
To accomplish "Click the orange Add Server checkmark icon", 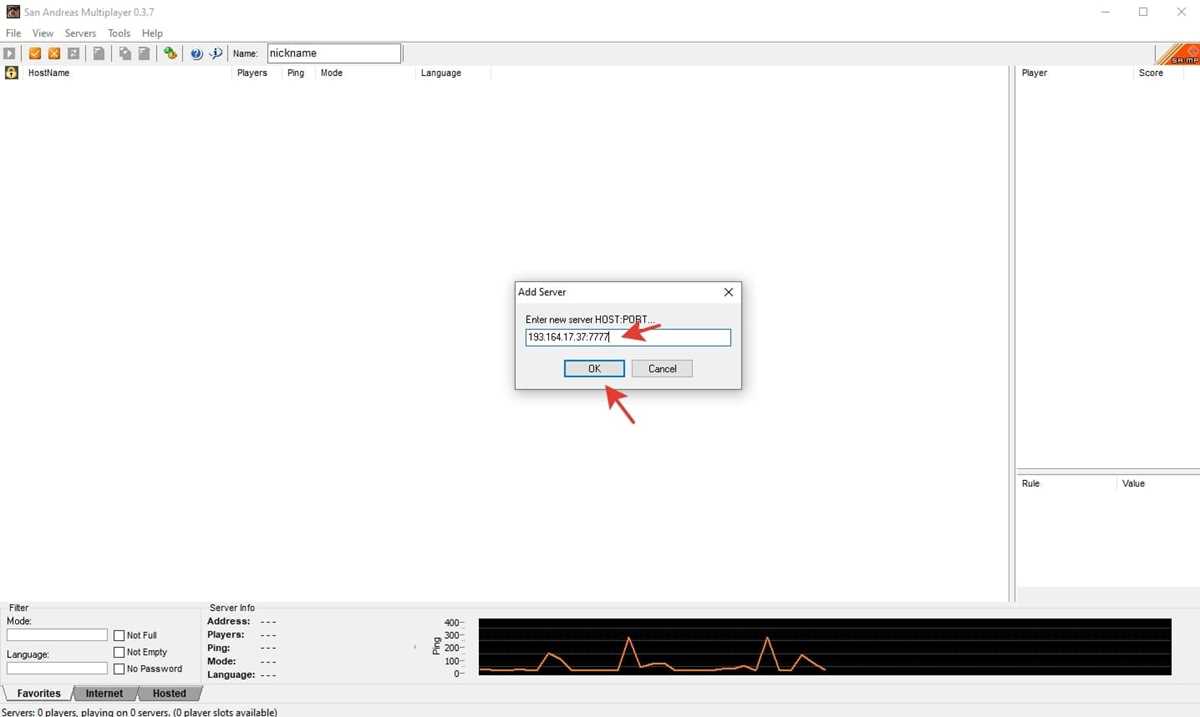I will pyautogui.click(x=35, y=53).
